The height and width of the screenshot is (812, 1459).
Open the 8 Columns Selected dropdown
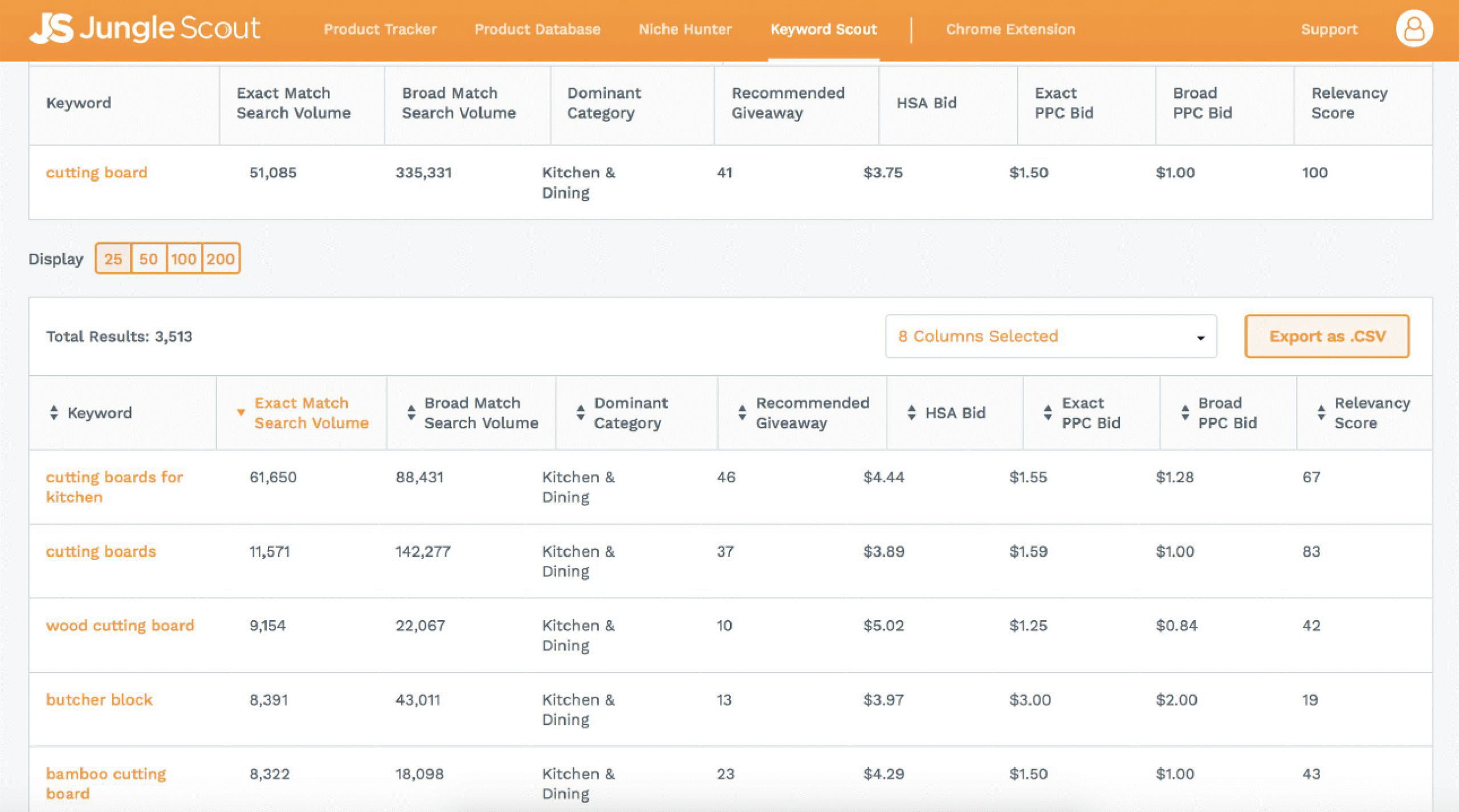click(1050, 336)
